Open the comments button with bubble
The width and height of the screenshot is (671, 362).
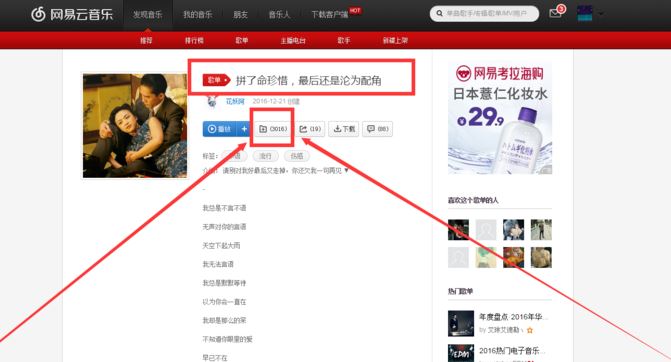377,129
